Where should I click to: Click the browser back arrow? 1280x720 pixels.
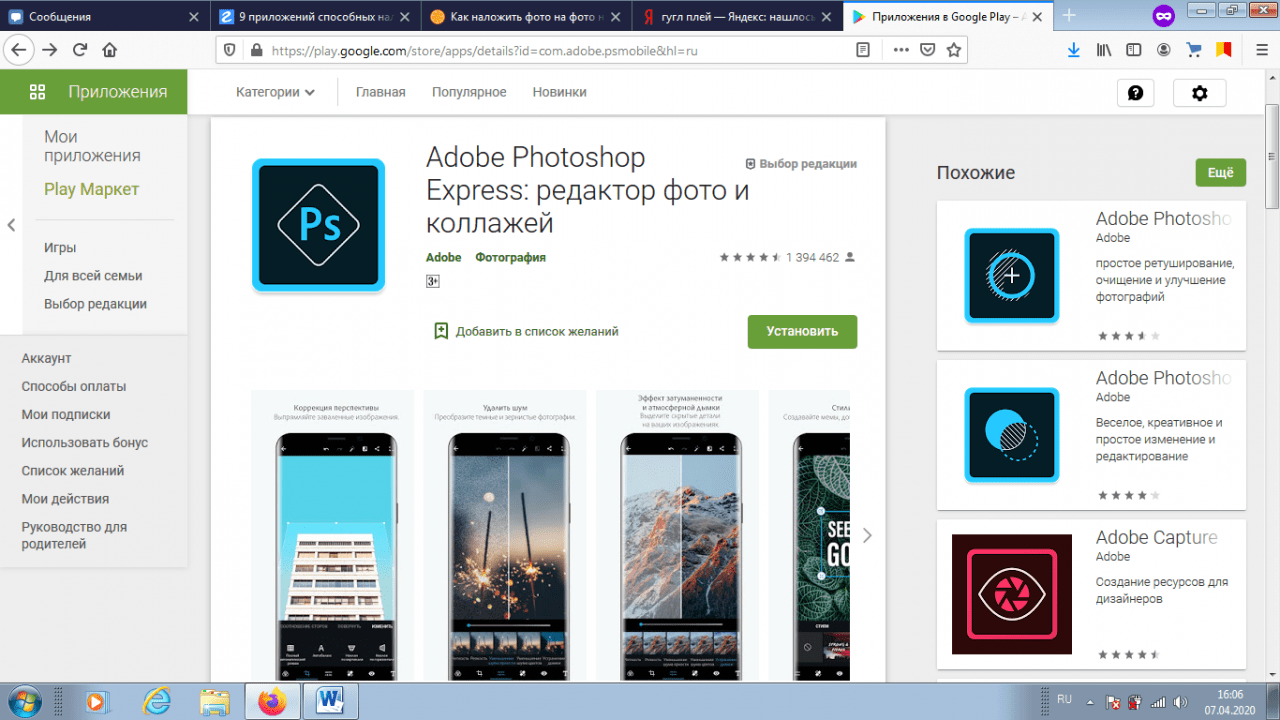pos(19,50)
